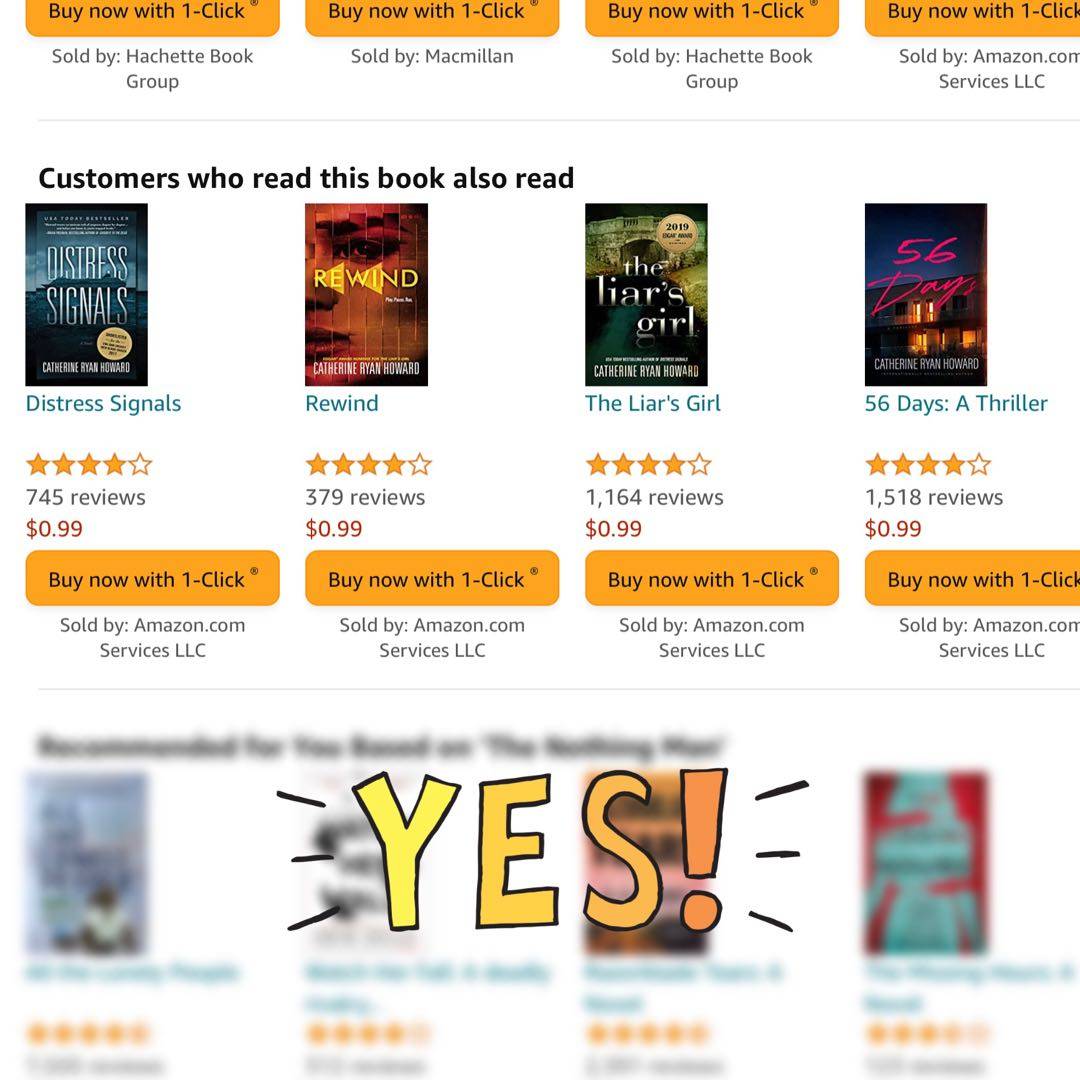
Task: Buy Distress Signals with 1-Click
Action: pos(152,579)
